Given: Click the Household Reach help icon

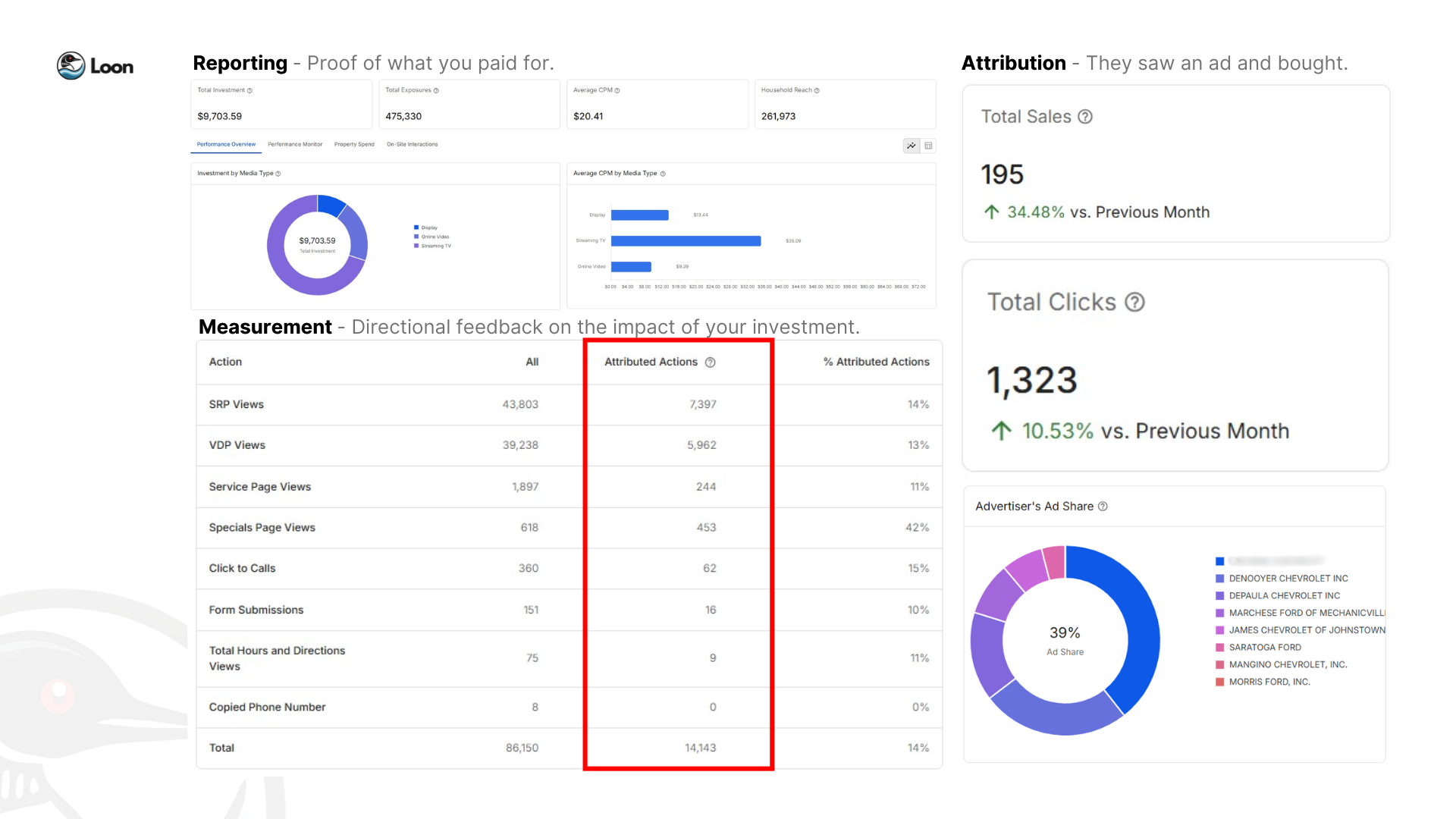Looking at the screenshot, I should point(817,90).
